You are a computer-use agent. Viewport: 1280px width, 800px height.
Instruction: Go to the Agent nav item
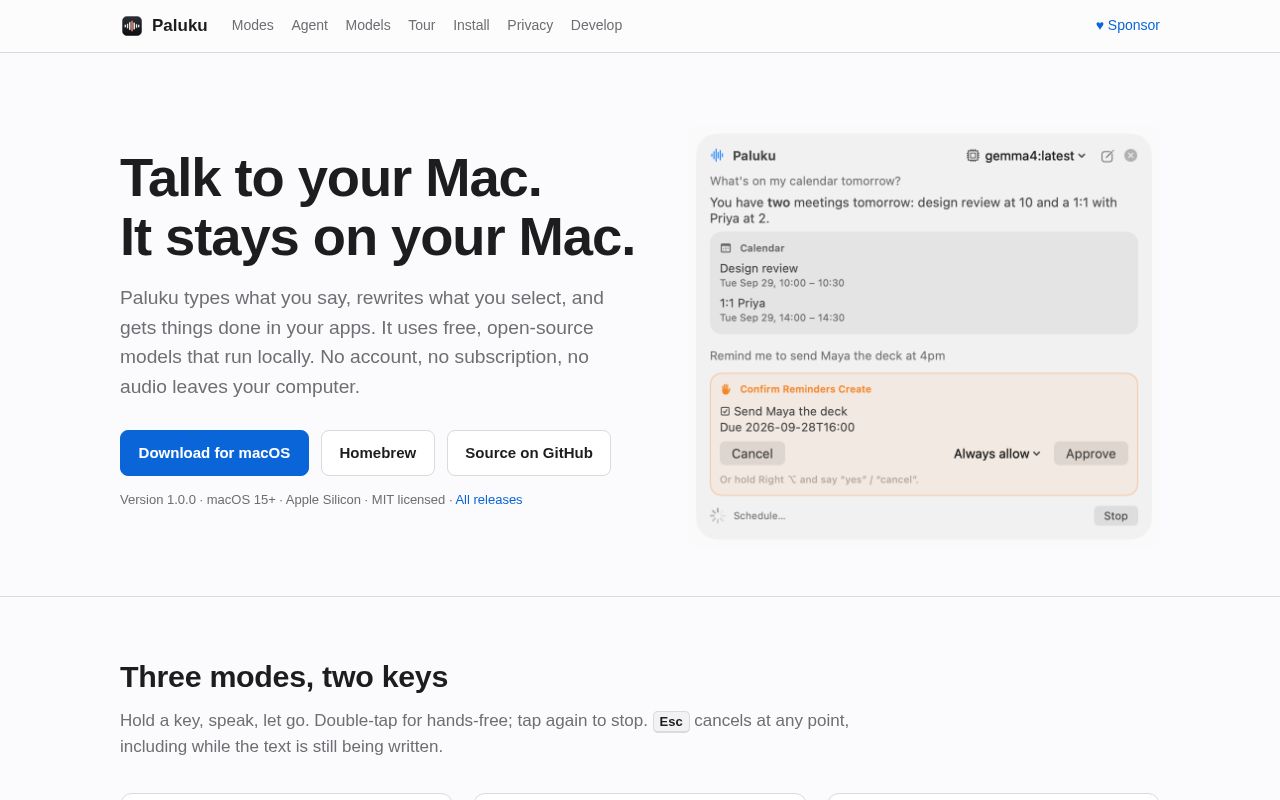[x=310, y=25]
